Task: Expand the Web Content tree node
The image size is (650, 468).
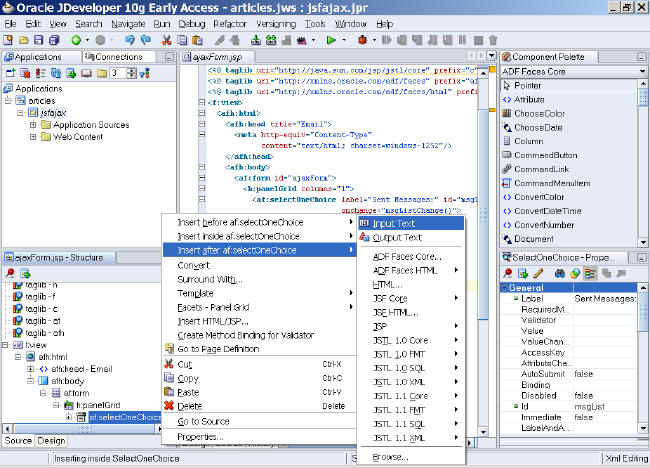Action: (33, 138)
